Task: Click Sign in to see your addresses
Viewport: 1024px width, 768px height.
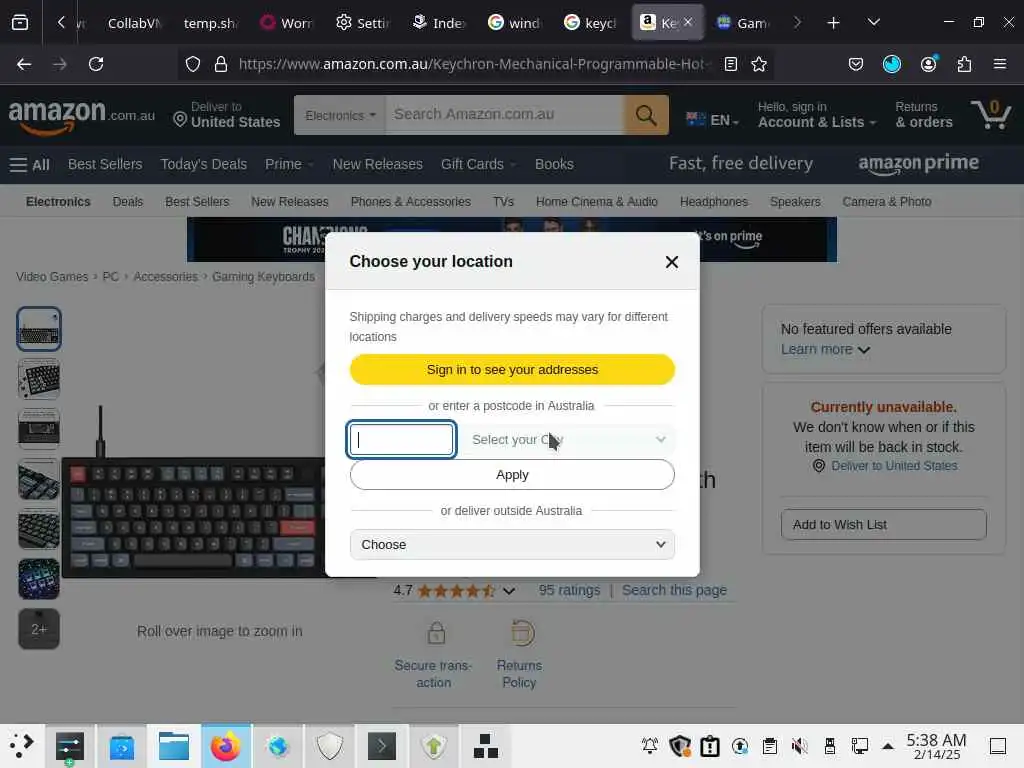Action: point(512,370)
